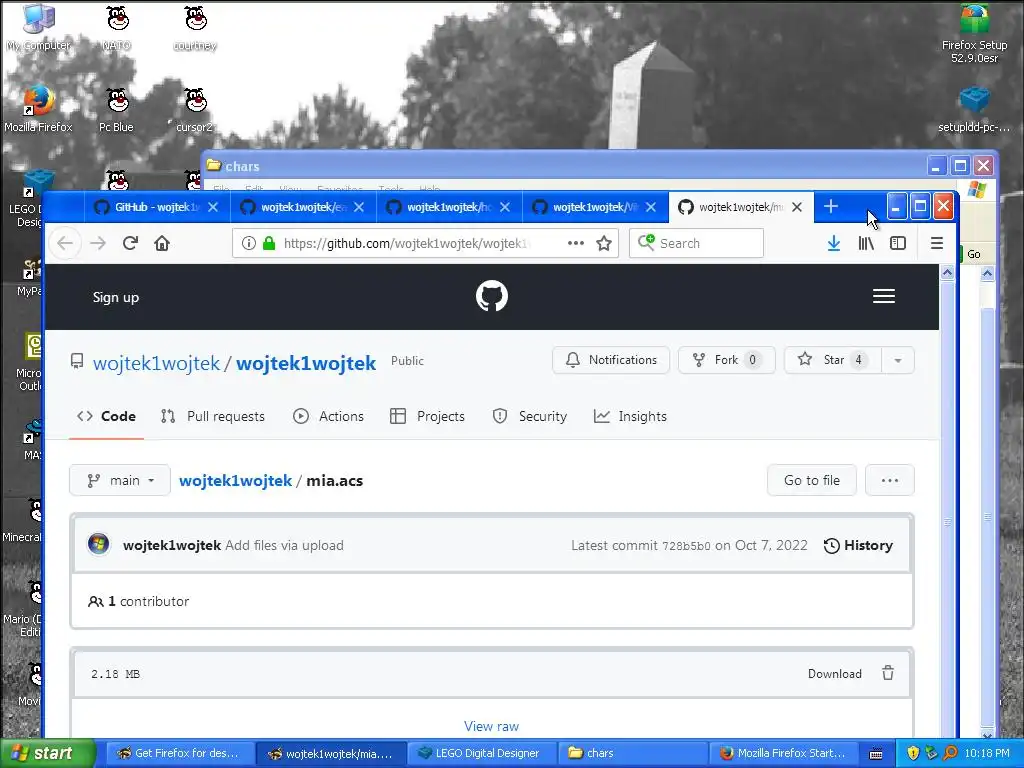Viewport: 1024px width, 768px height.
Task: Open a new Firefox tab
Action: [x=831, y=207]
